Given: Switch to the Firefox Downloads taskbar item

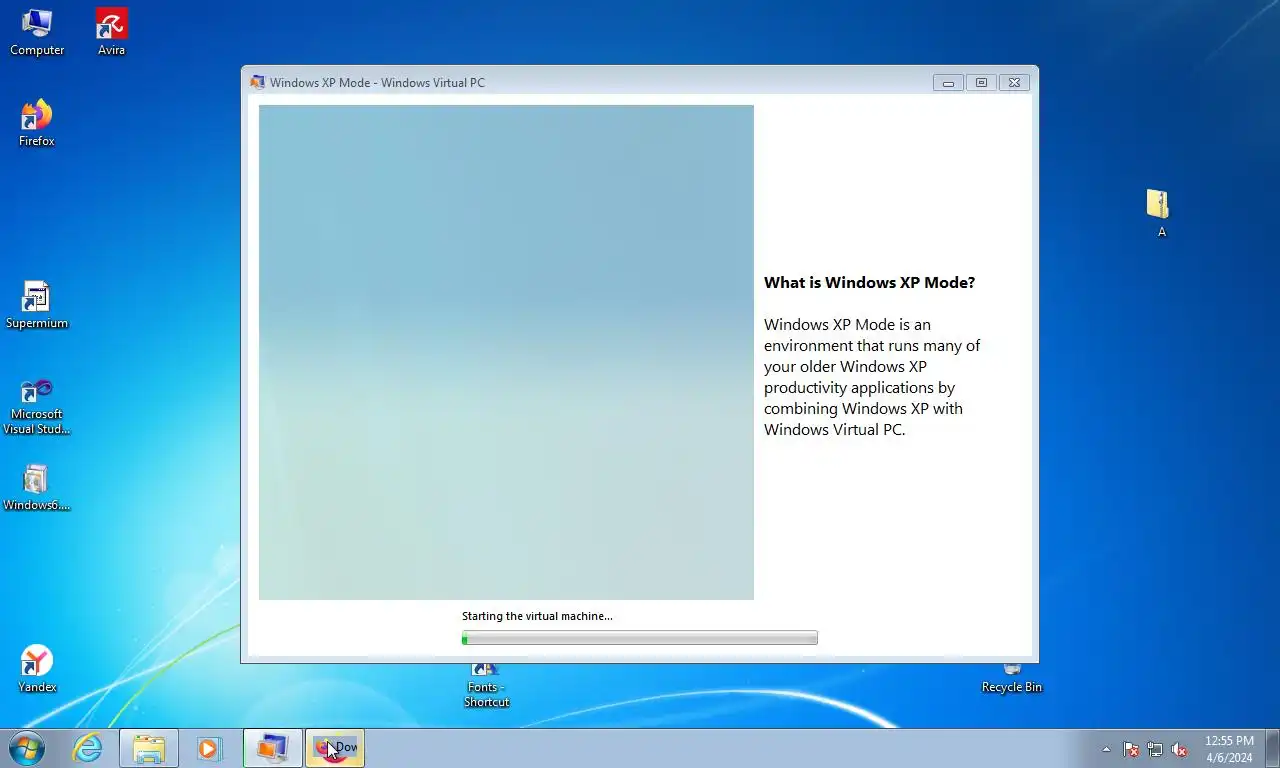Looking at the screenshot, I should (334, 748).
